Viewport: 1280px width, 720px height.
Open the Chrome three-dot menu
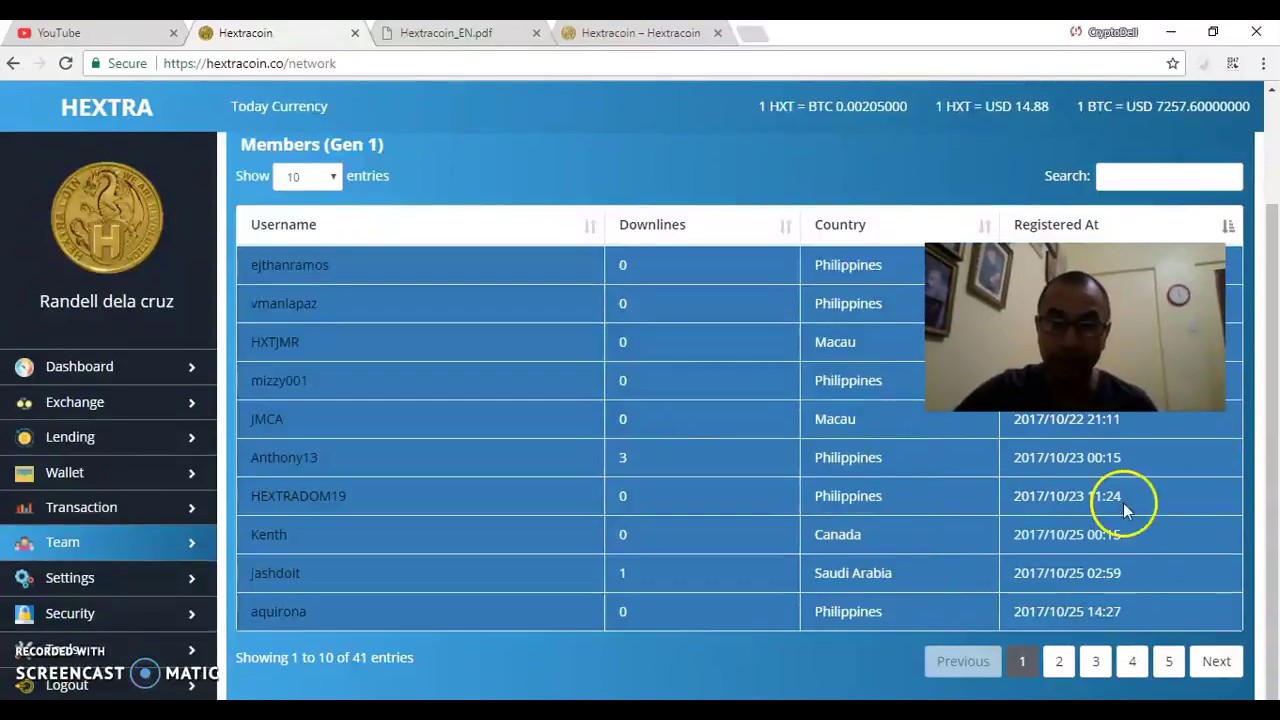[1263, 63]
